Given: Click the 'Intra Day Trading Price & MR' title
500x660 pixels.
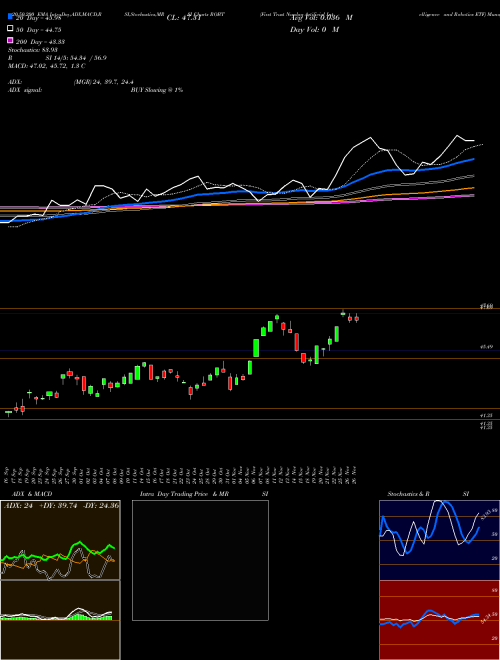Looking at the screenshot, I should pos(184,494).
